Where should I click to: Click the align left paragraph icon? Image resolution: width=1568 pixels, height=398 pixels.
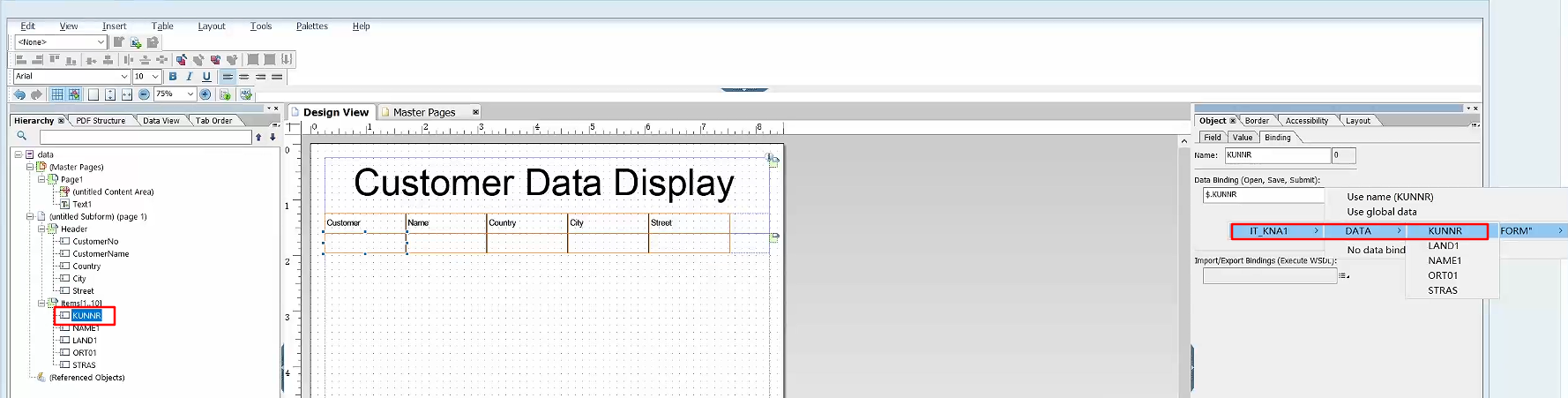[228, 77]
